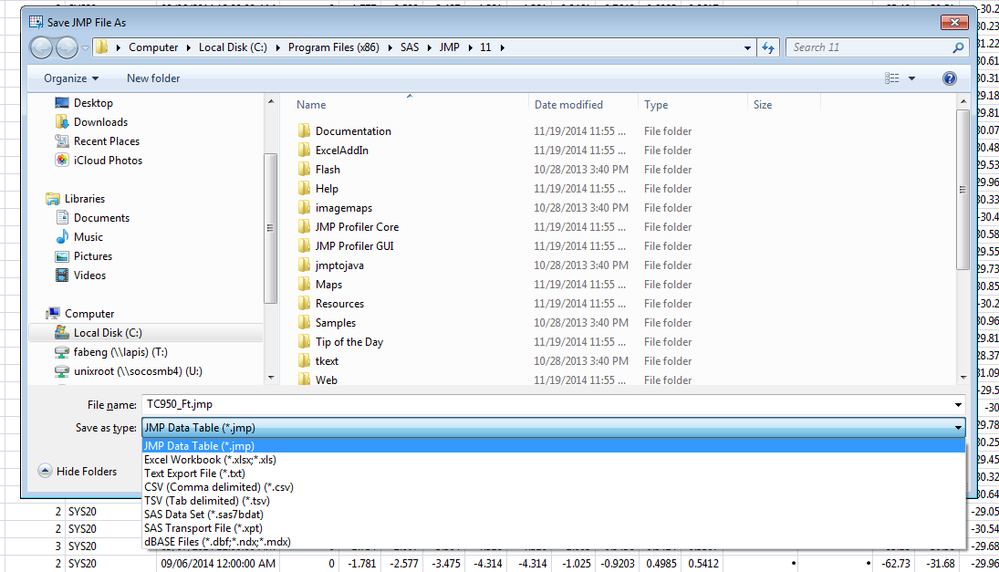Close the Save JMP File As dialog

pyautogui.click(x=954, y=22)
